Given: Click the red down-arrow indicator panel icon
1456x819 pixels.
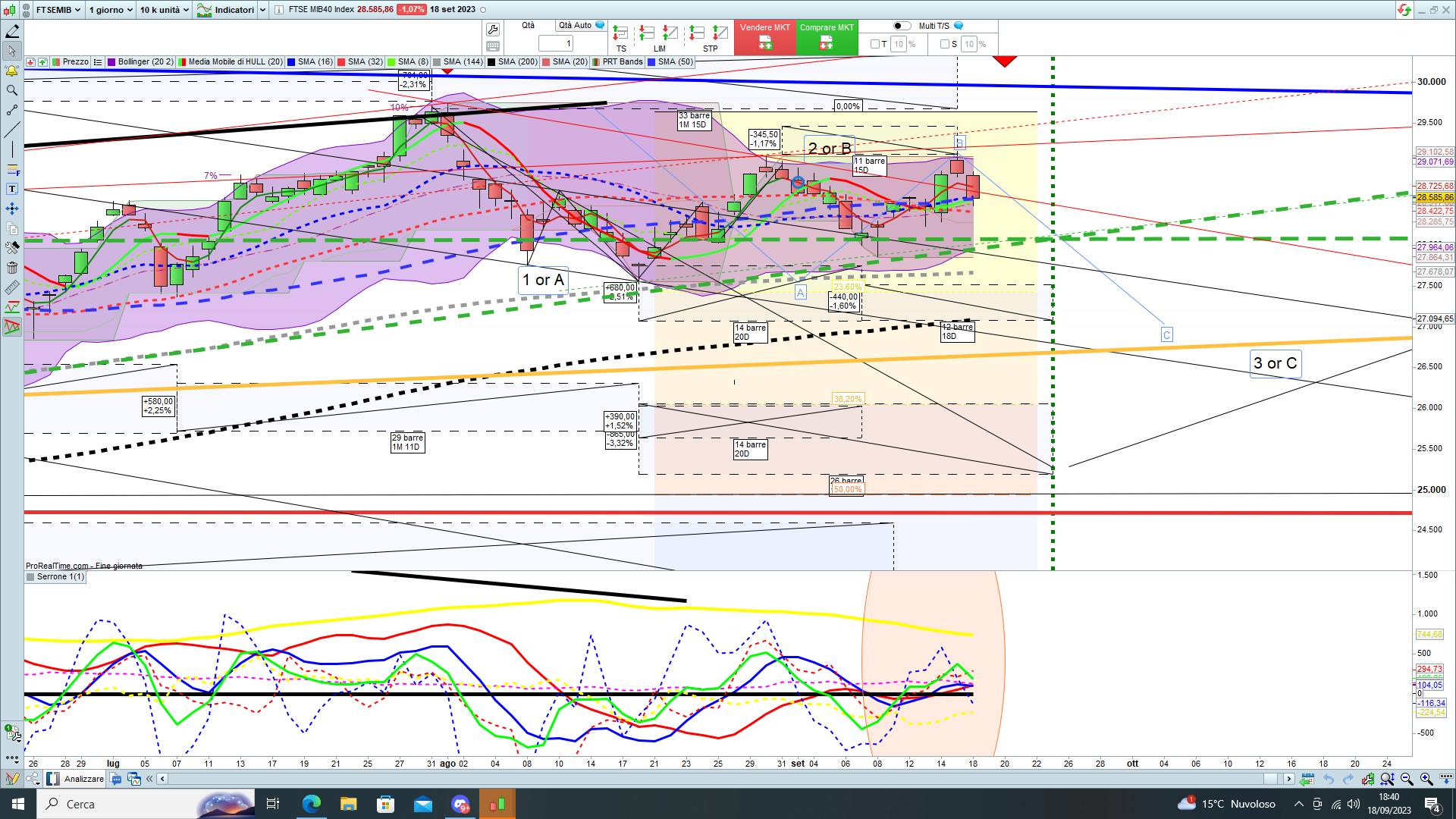Looking at the screenshot, I should (x=30, y=62).
